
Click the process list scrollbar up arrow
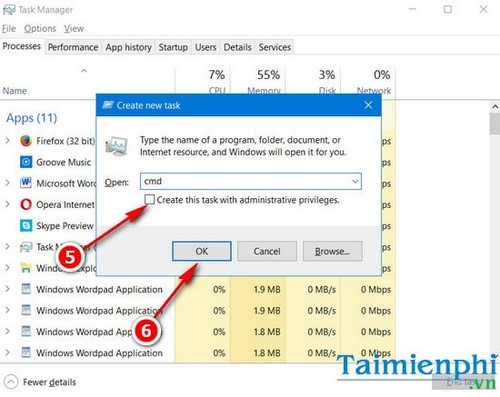[495, 107]
